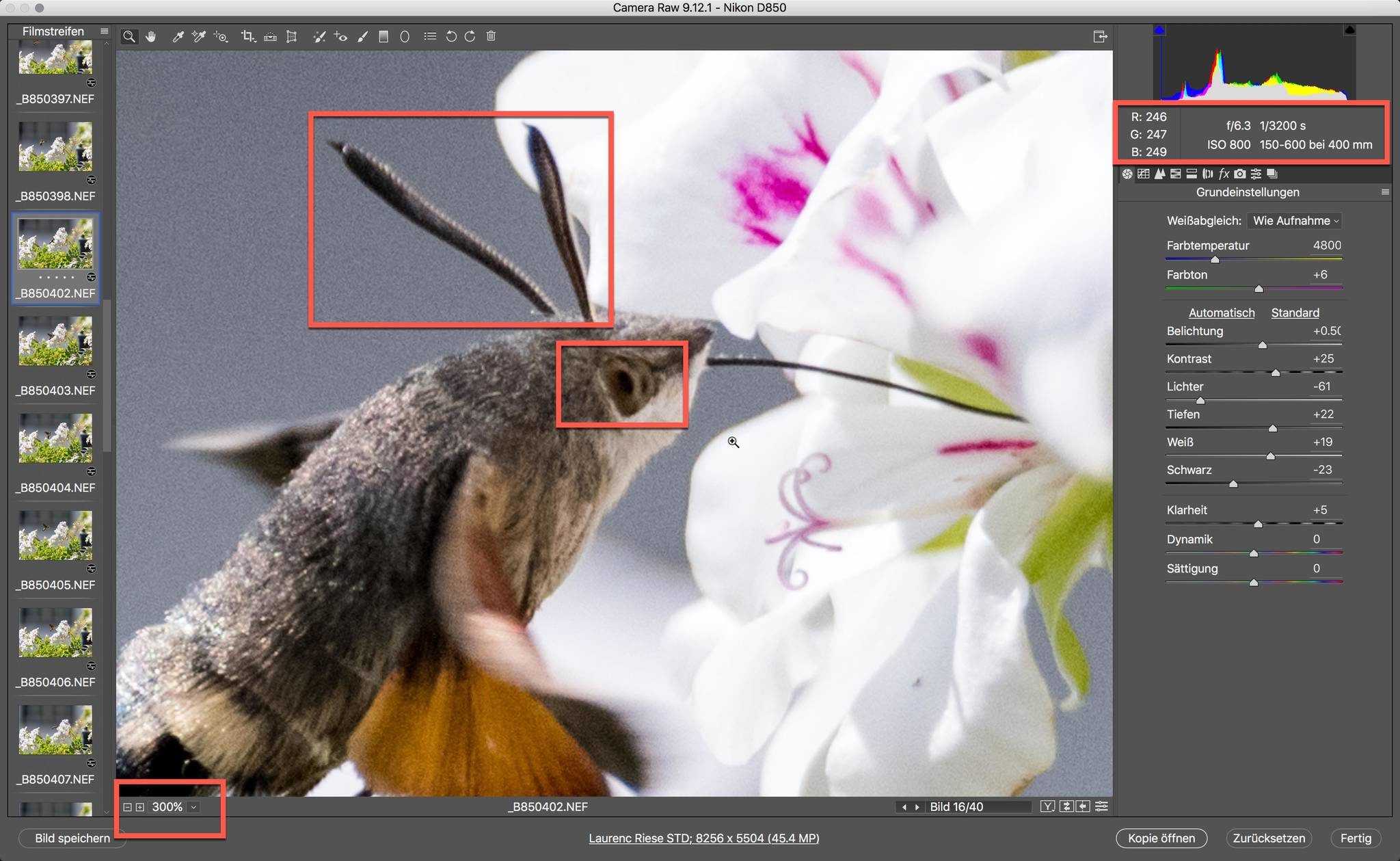This screenshot has height=861, width=1400.
Task: Click Fertig button
Action: coord(1356,838)
